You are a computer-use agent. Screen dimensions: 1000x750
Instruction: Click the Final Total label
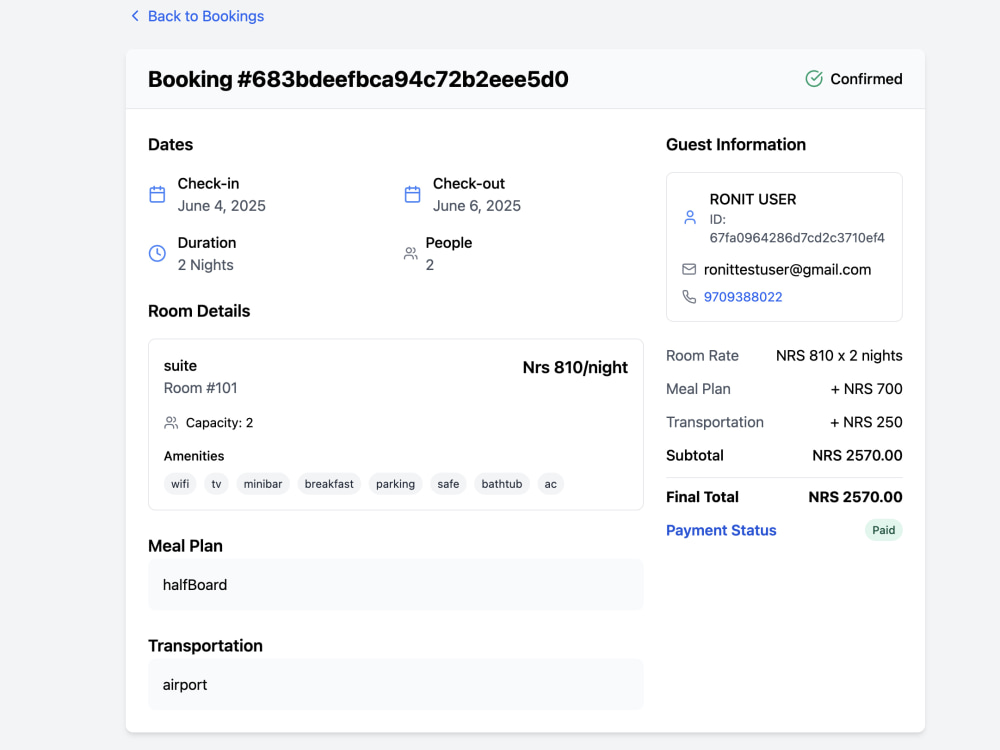(x=702, y=497)
